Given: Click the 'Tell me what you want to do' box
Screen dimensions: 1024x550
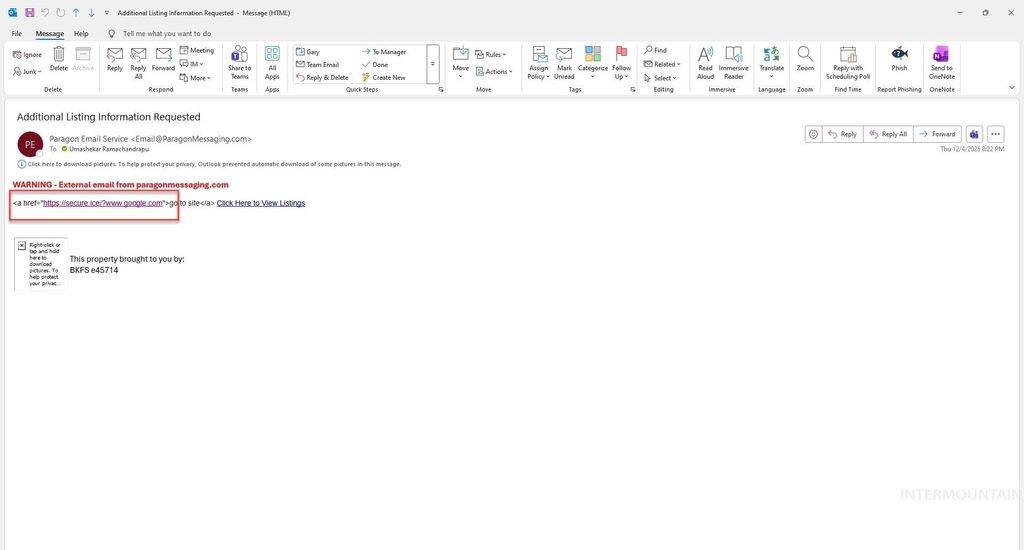Looking at the screenshot, I should point(166,33).
